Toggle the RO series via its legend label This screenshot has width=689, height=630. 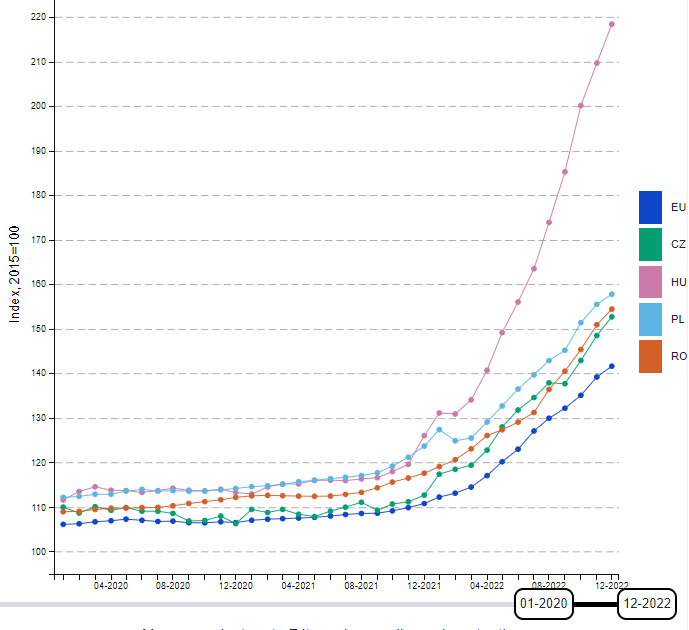[678, 356]
